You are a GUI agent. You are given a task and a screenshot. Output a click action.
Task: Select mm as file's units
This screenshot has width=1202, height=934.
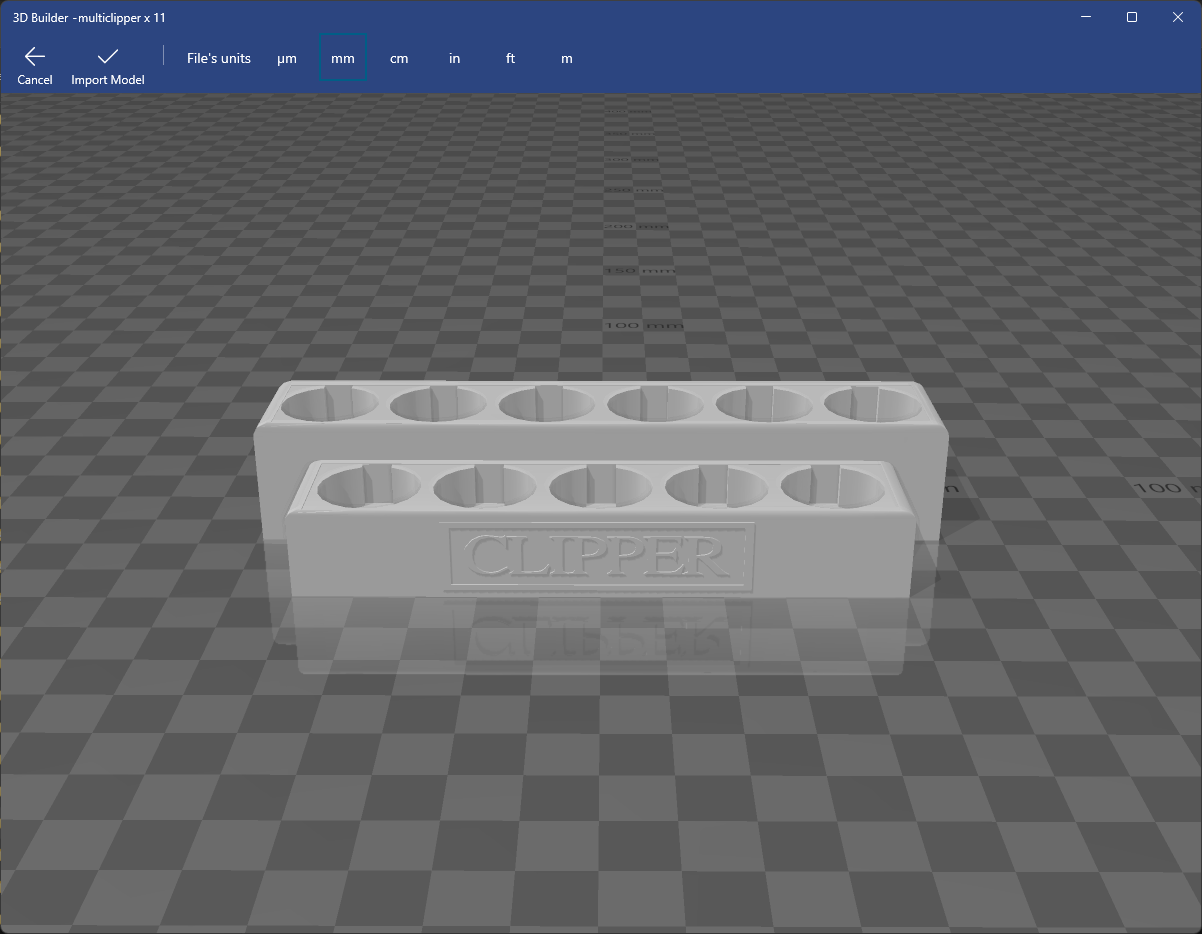click(343, 58)
